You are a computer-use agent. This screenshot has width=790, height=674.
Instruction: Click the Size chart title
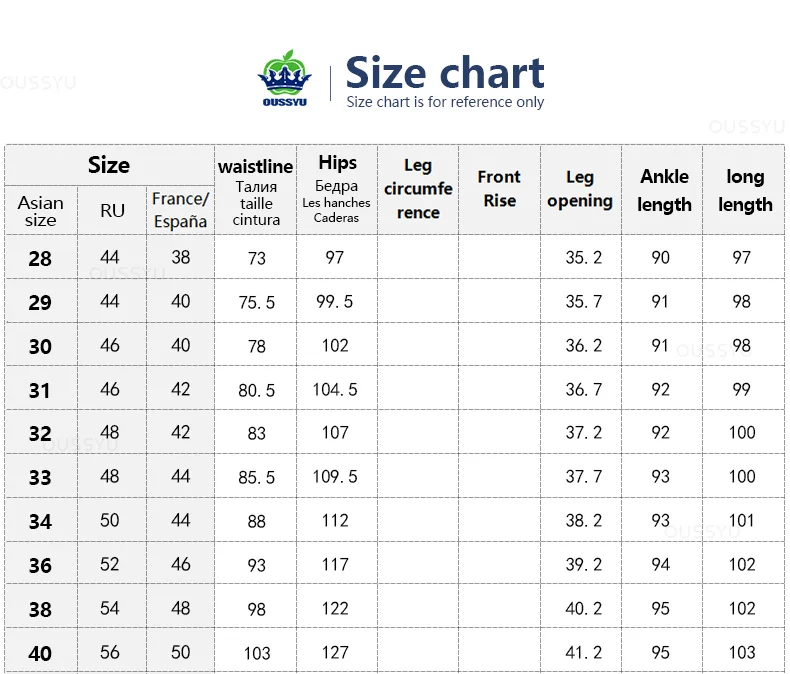445,72
